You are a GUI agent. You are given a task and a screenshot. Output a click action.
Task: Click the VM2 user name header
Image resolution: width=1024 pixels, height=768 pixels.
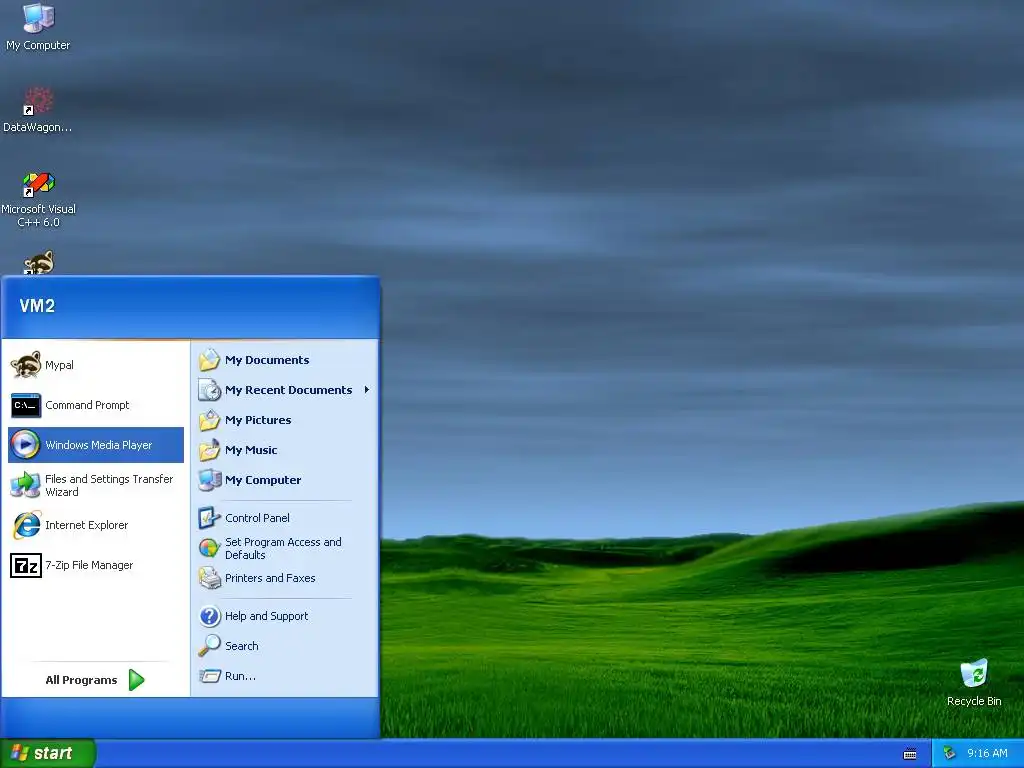(37, 306)
